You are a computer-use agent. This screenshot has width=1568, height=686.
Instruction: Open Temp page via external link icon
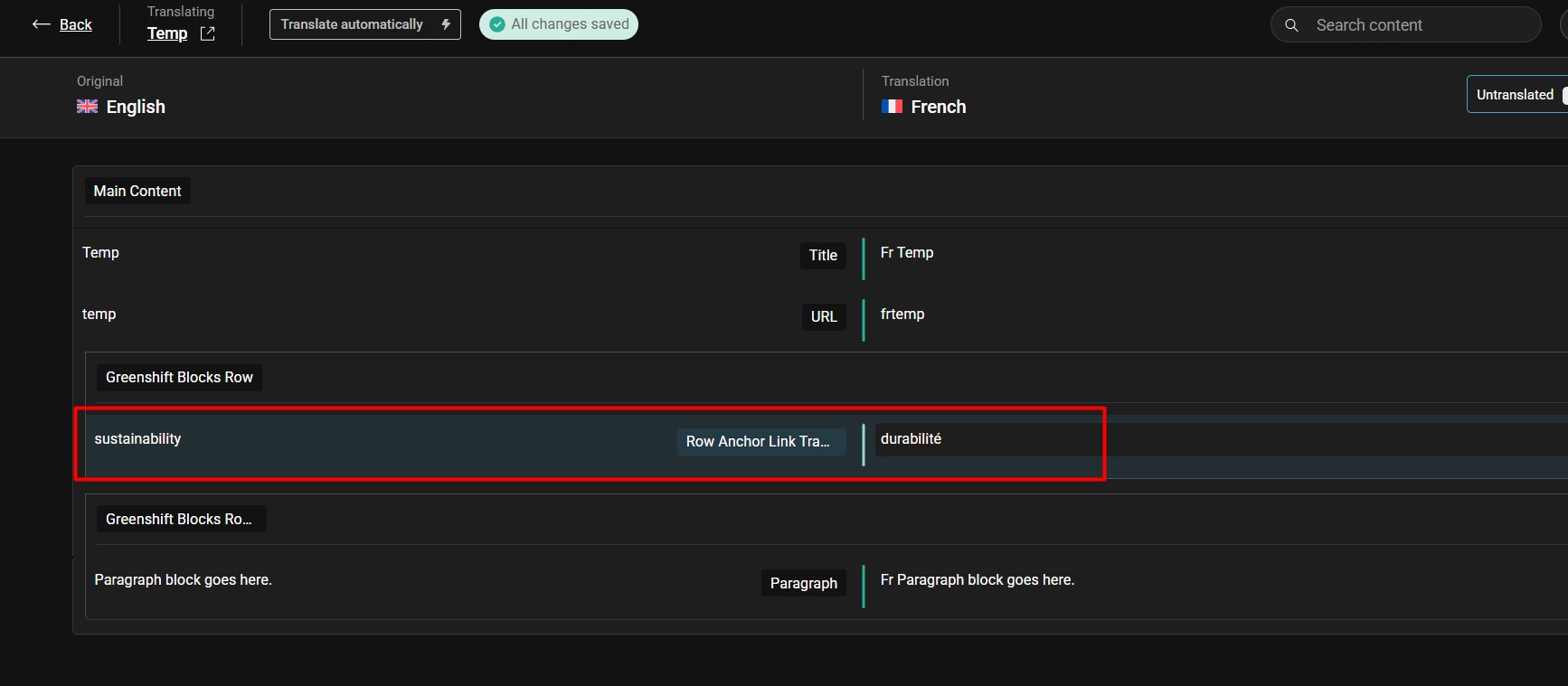click(207, 33)
